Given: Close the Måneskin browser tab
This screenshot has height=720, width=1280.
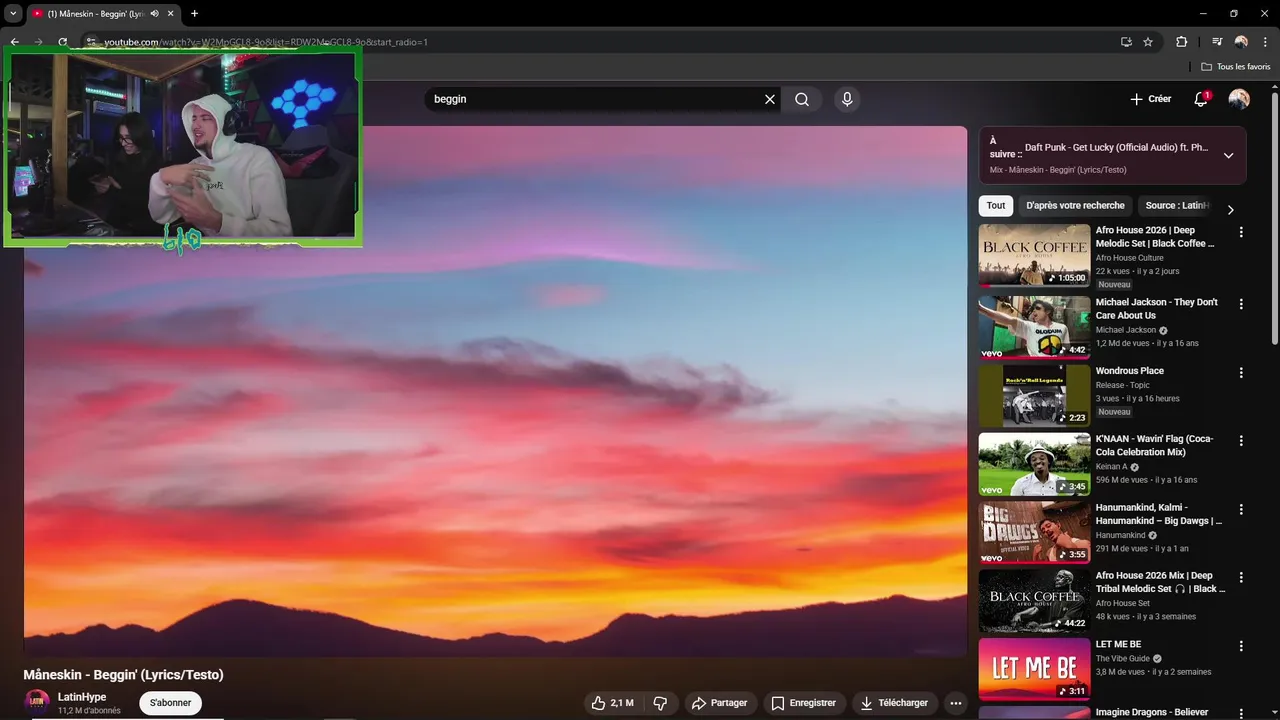Looking at the screenshot, I should (170, 14).
